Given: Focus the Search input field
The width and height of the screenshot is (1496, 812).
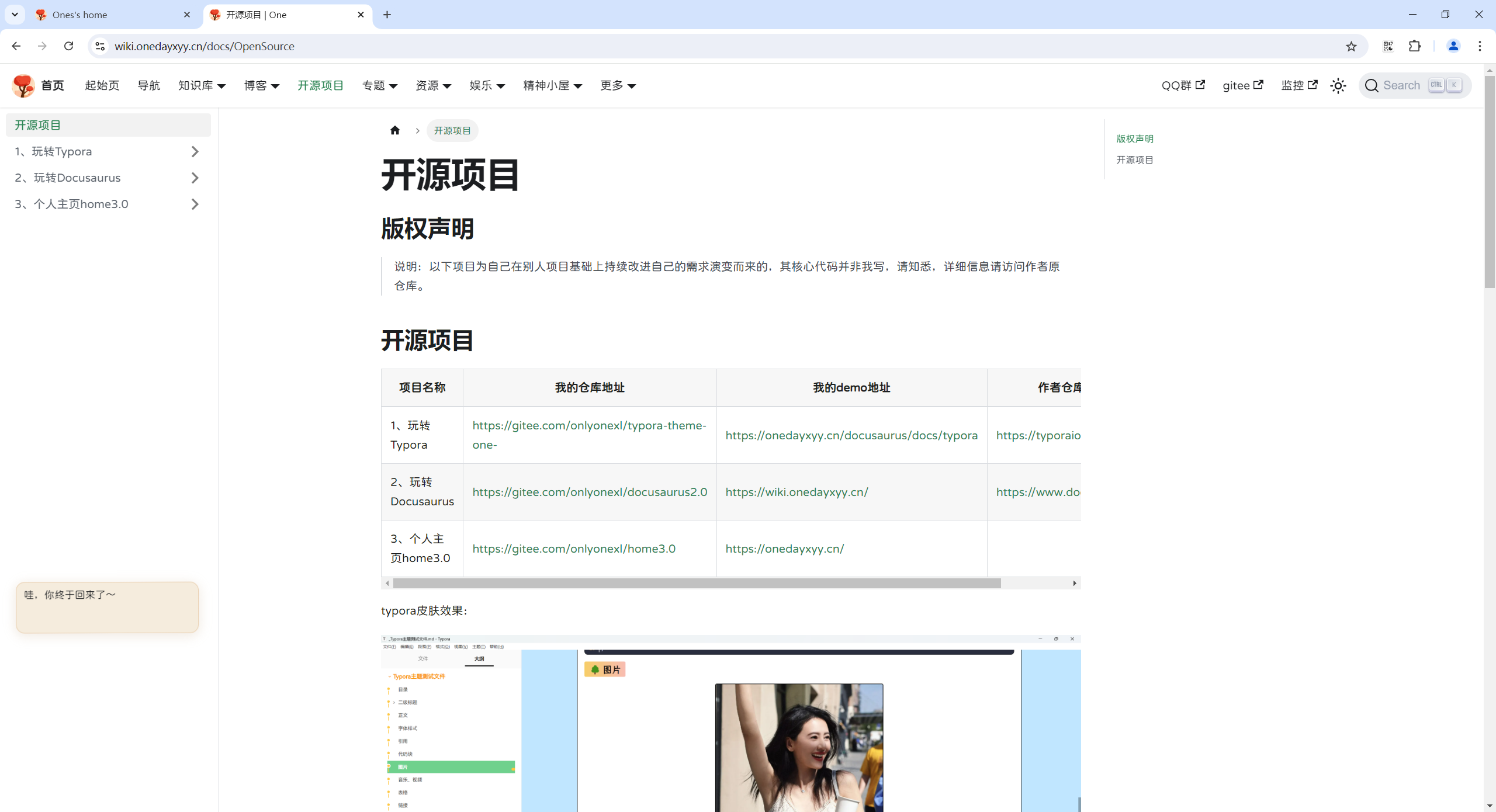Looking at the screenshot, I should [1415, 85].
